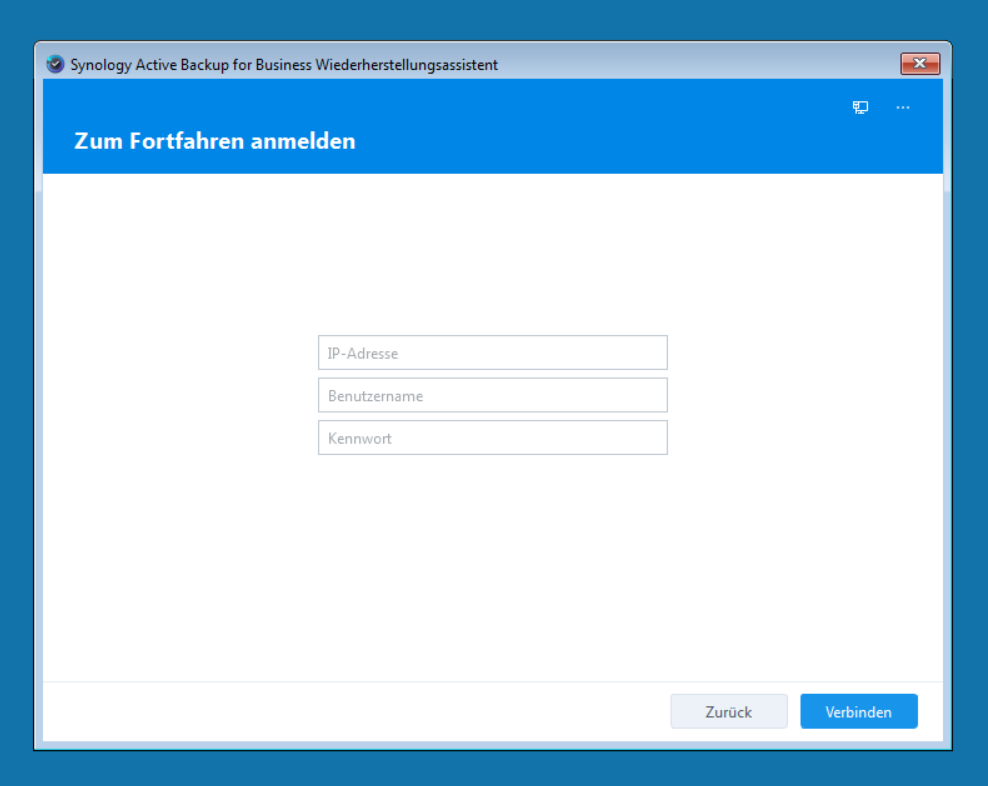Click the window title bar text
This screenshot has width=988, height=786.
(284, 65)
